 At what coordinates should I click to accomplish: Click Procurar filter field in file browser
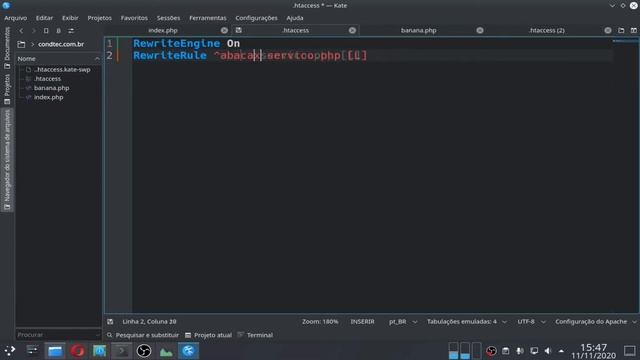pyautogui.click(x=58, y=335)
